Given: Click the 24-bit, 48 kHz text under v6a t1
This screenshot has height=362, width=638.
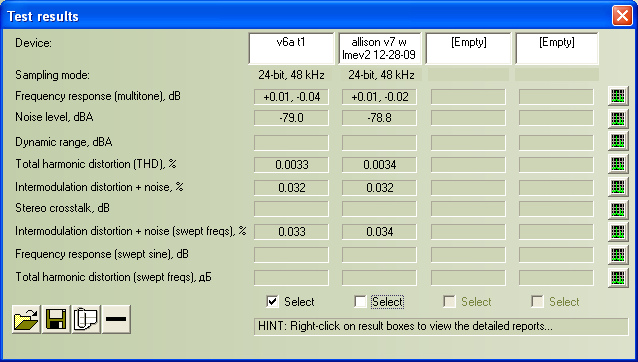Looking at the screenshot, I should coord(291,75).
